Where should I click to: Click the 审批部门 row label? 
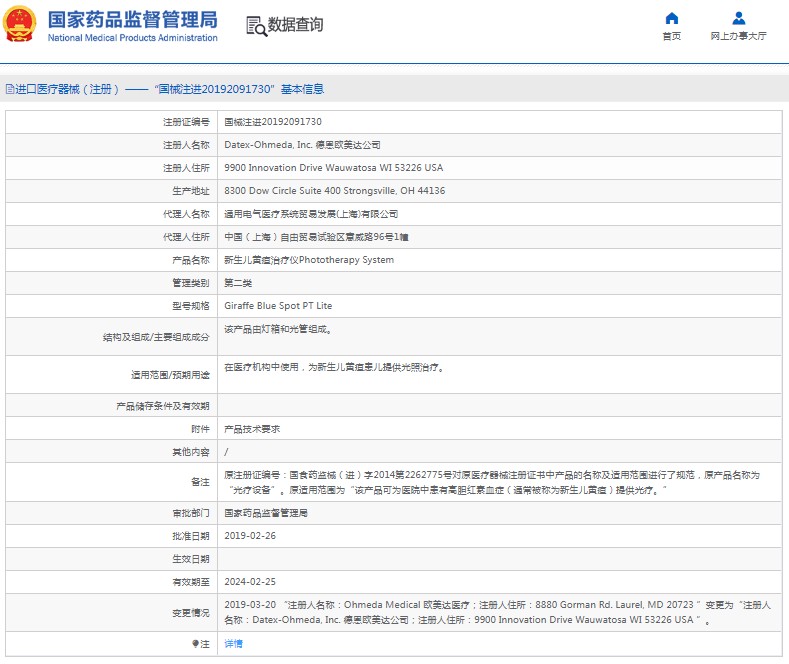[191, 513]
